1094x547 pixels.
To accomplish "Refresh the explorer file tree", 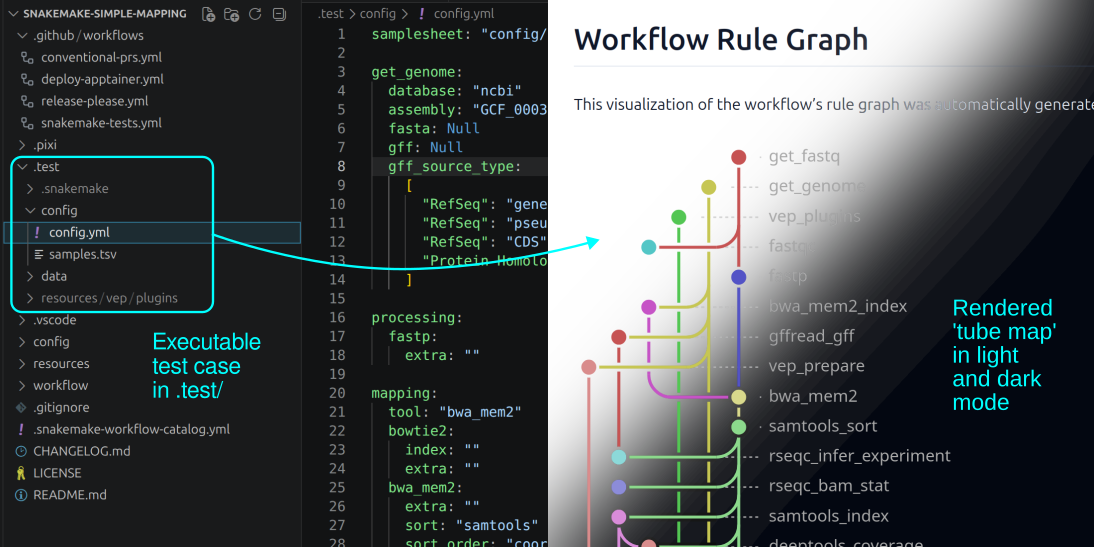I will coord(255,14).
